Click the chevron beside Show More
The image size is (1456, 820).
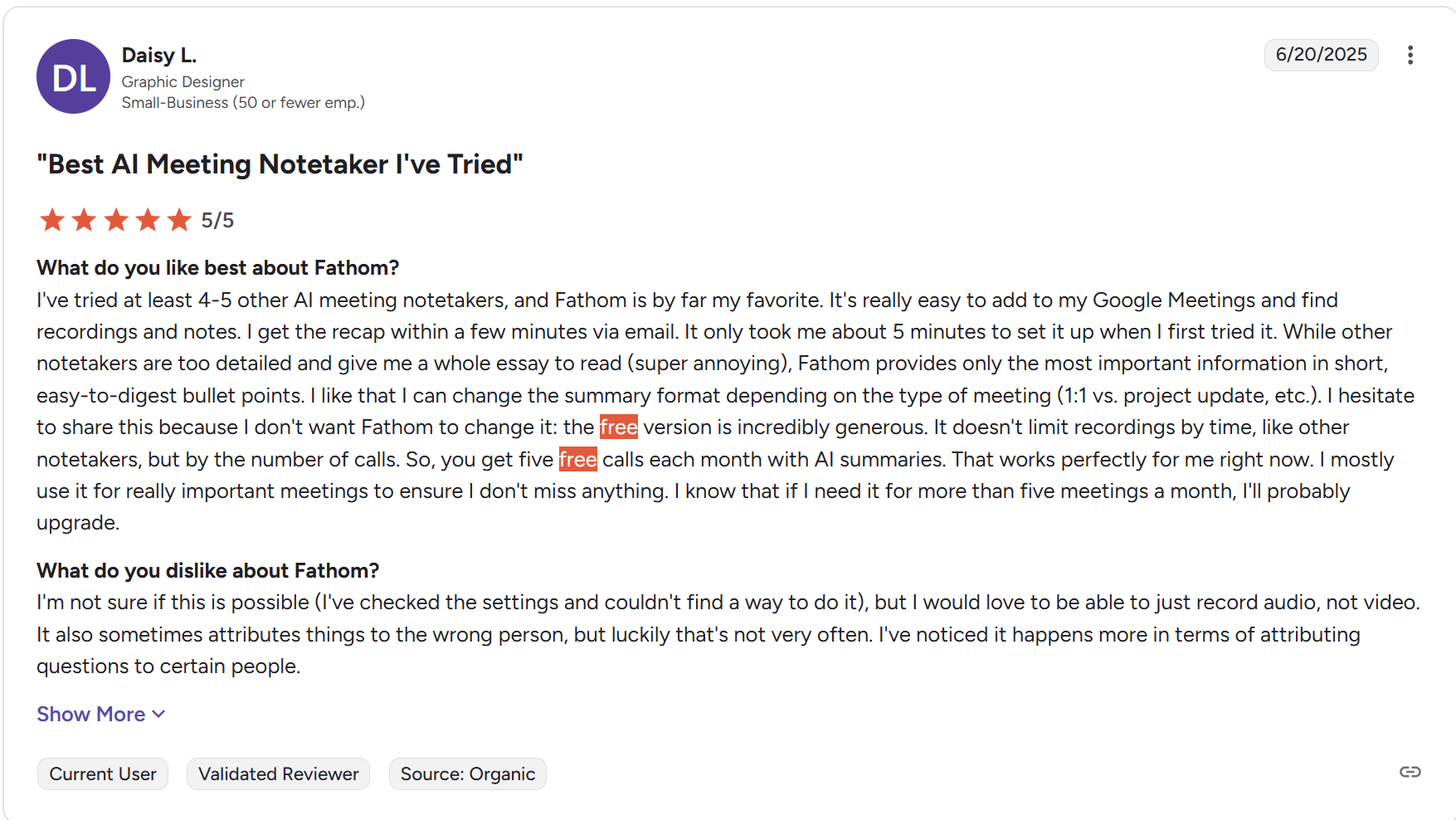[x=159, y=715]
